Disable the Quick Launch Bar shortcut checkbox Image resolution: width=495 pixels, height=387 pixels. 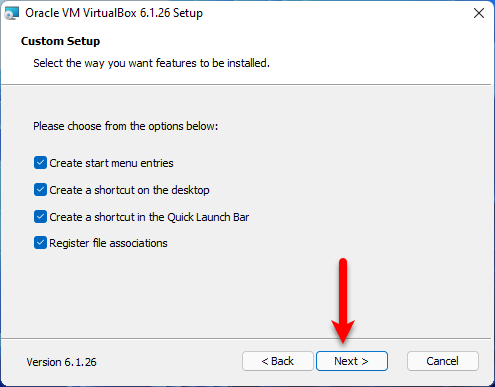(x=40, y=217)
